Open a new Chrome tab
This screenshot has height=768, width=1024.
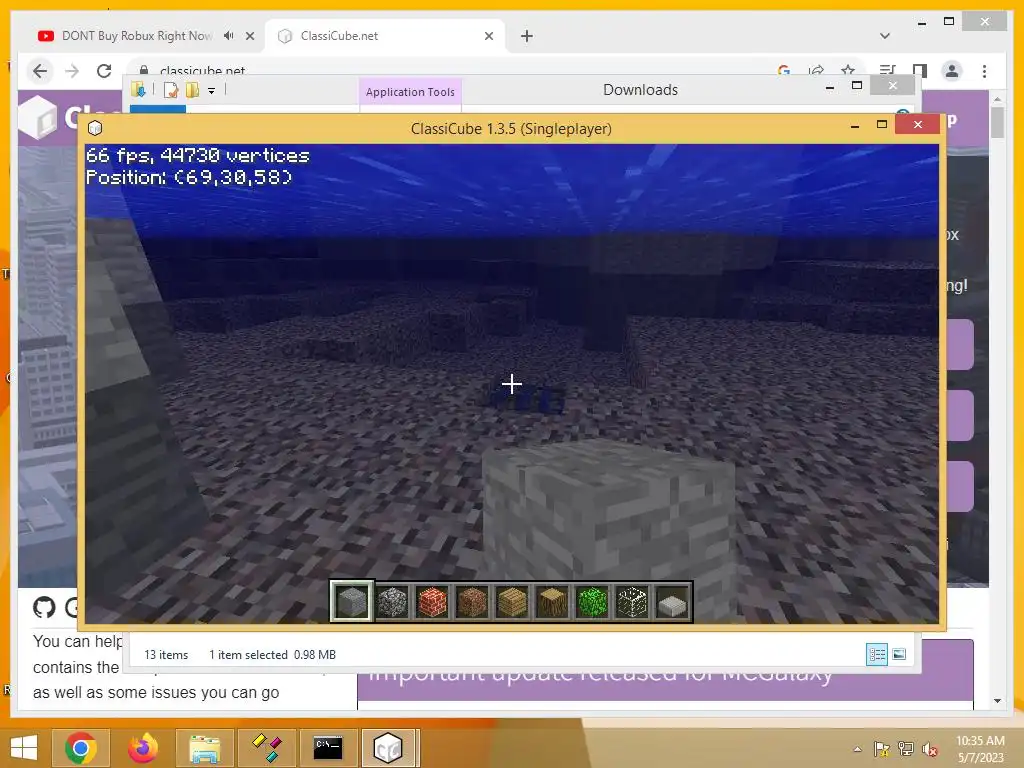tap(526, 36)
